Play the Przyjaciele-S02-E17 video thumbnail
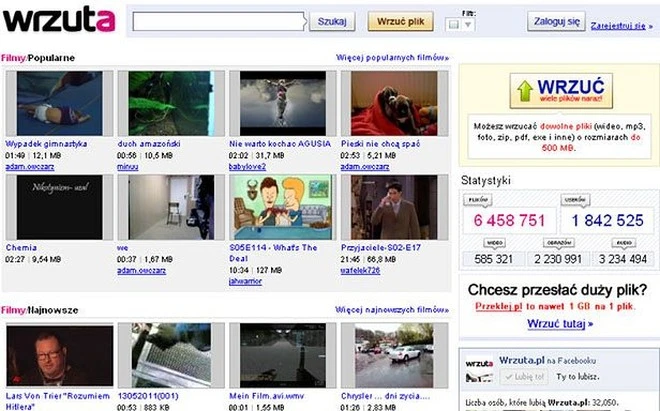This screenshot has width=660, height=411. click(x=395, y=206)
